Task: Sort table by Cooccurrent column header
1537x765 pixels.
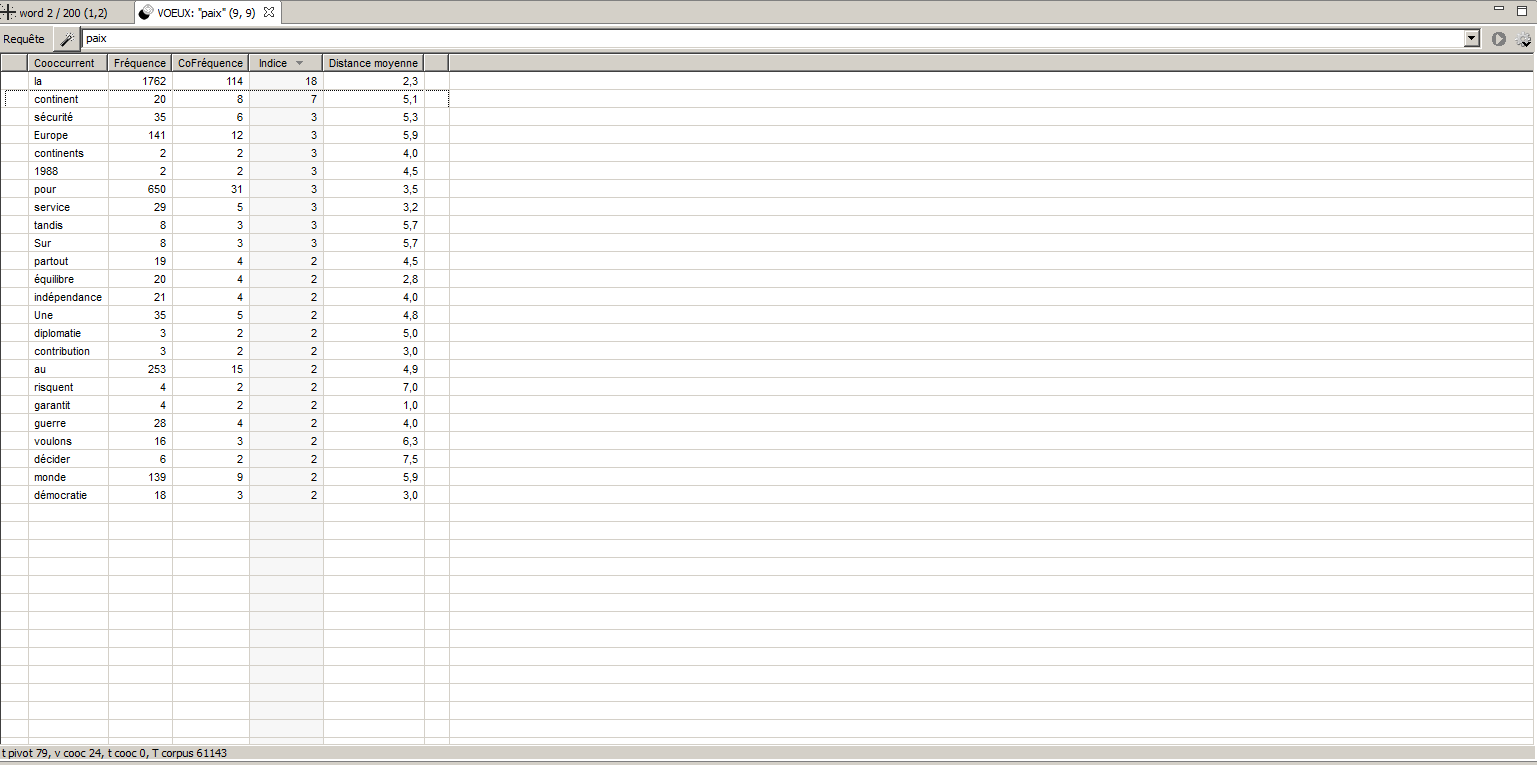Action: (x=65, y=63)
